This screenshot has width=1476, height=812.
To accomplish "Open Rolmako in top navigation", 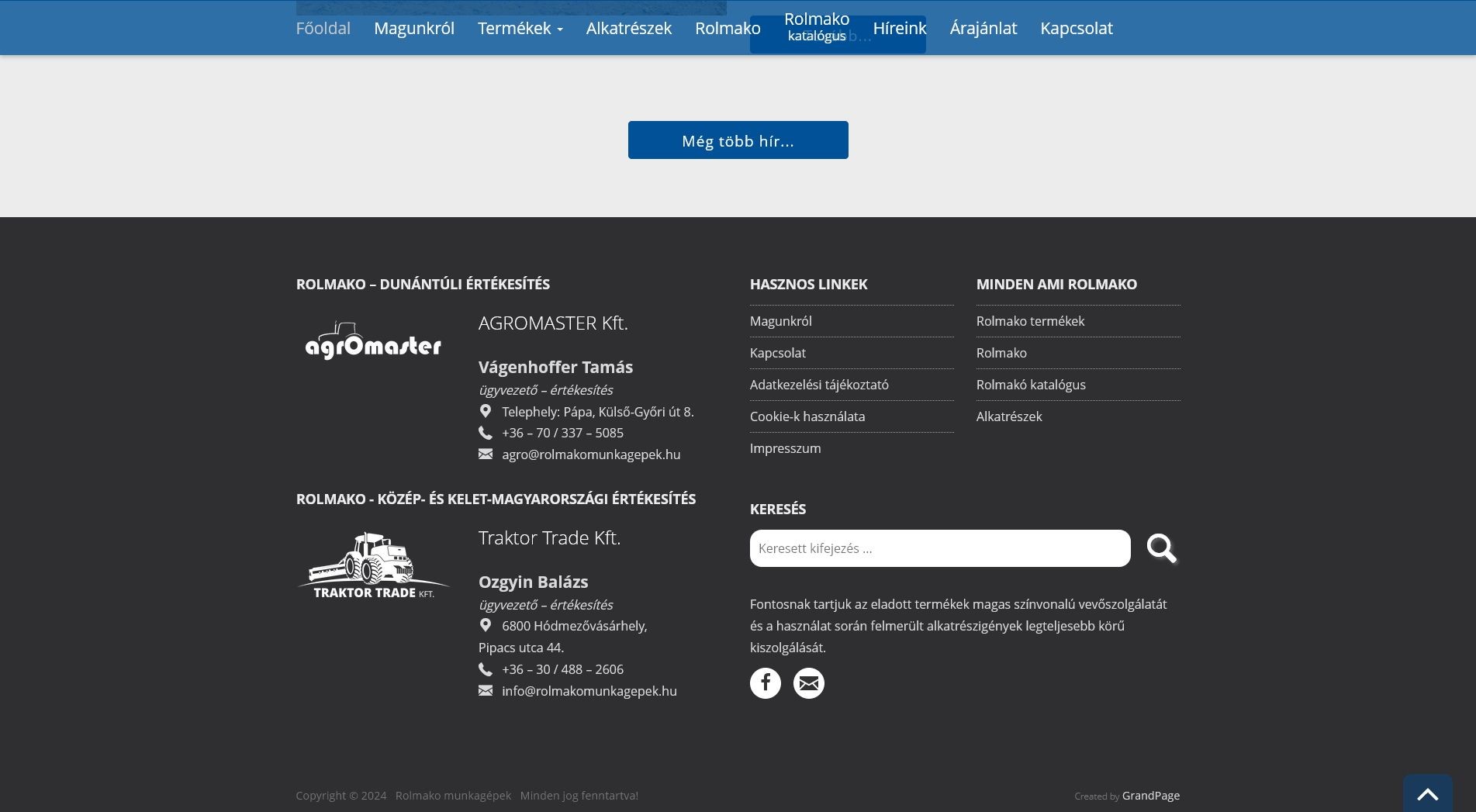I will pyautogui.click(x=728, y=28).
